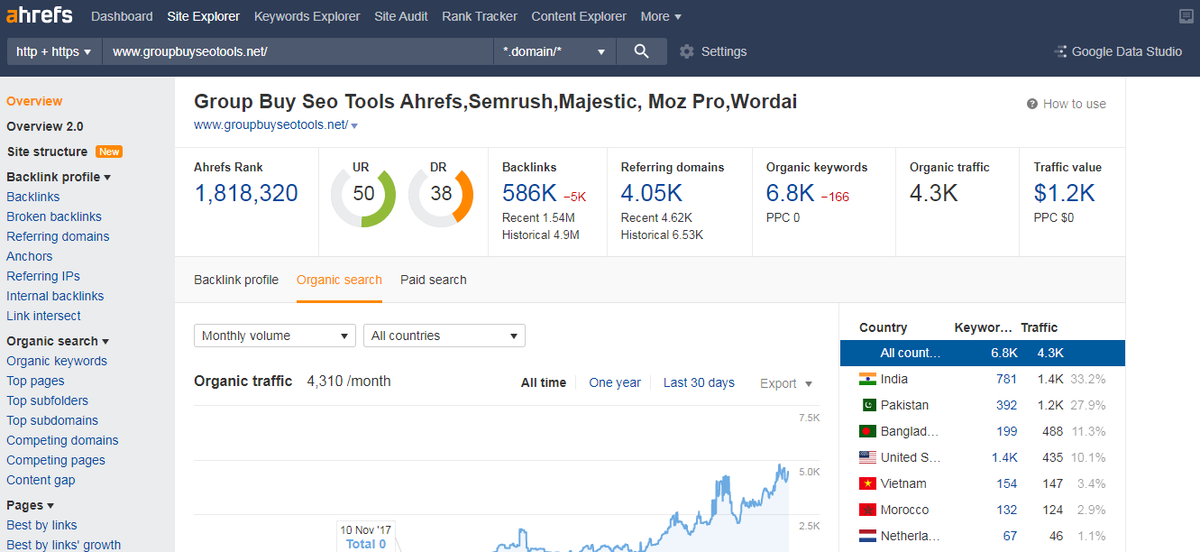
Task: Select the Morocco flag icon
Action: pos(868,509)
